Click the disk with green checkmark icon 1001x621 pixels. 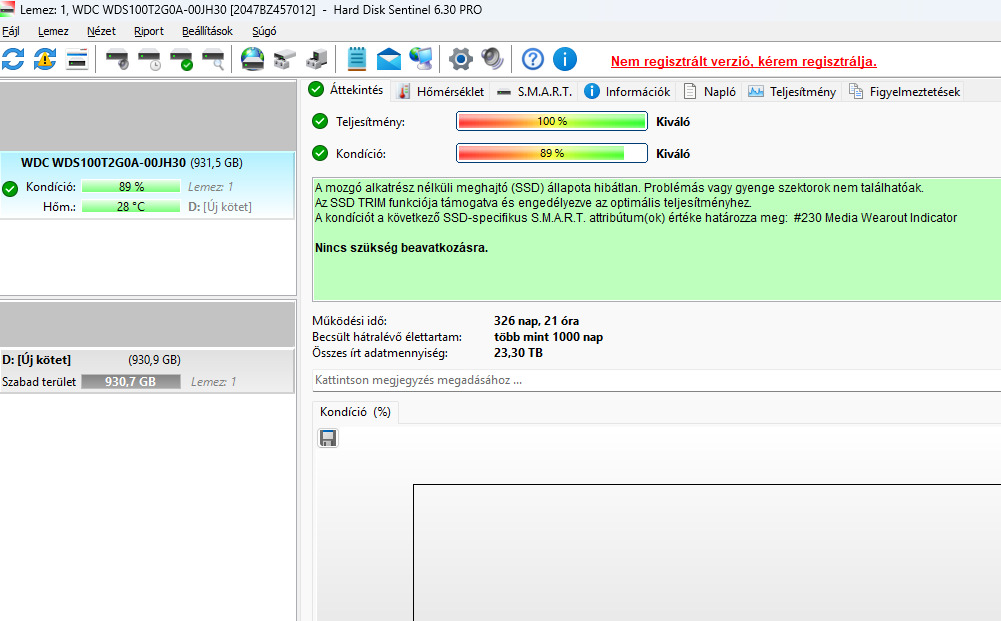pyautogui.click(x=181, y=59)
